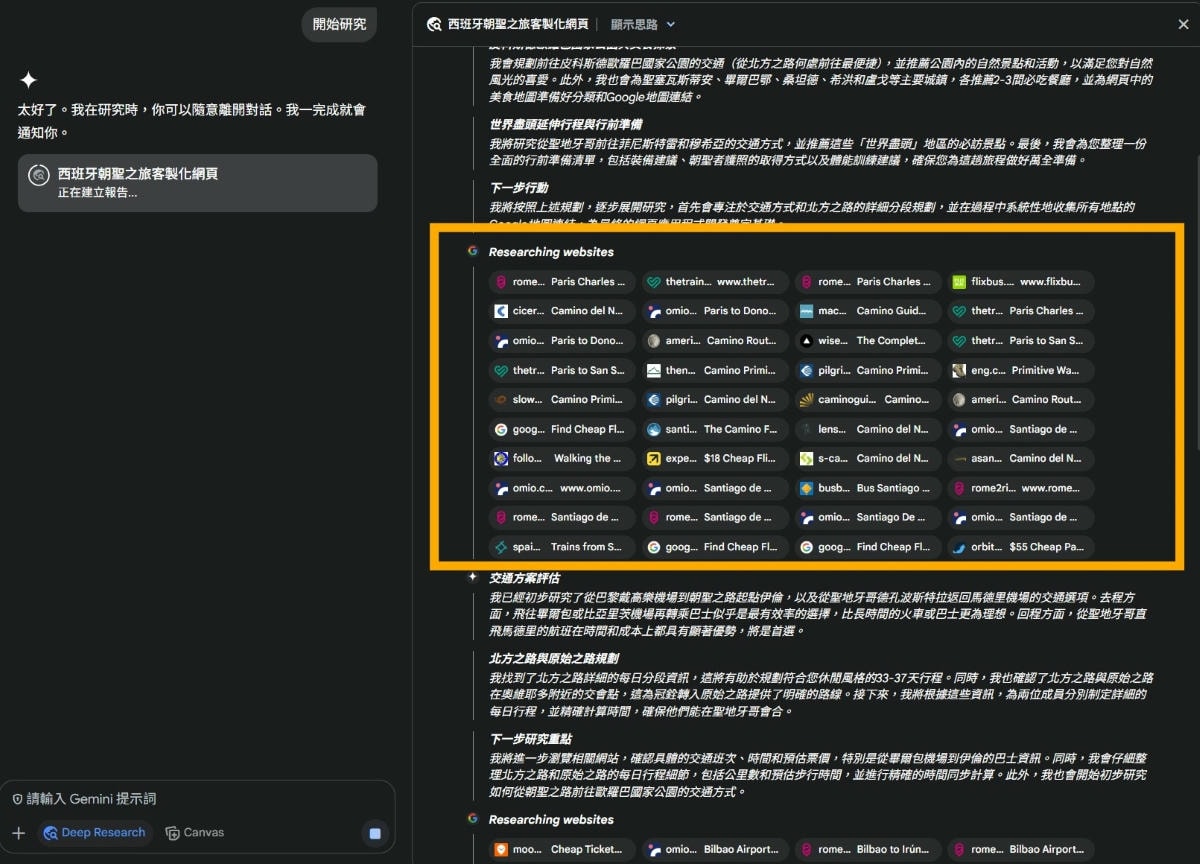Click the sparkle icon beside 交通方案評估
The image size is (1200, 864).
pyautogui.click(x=473, y=577)
